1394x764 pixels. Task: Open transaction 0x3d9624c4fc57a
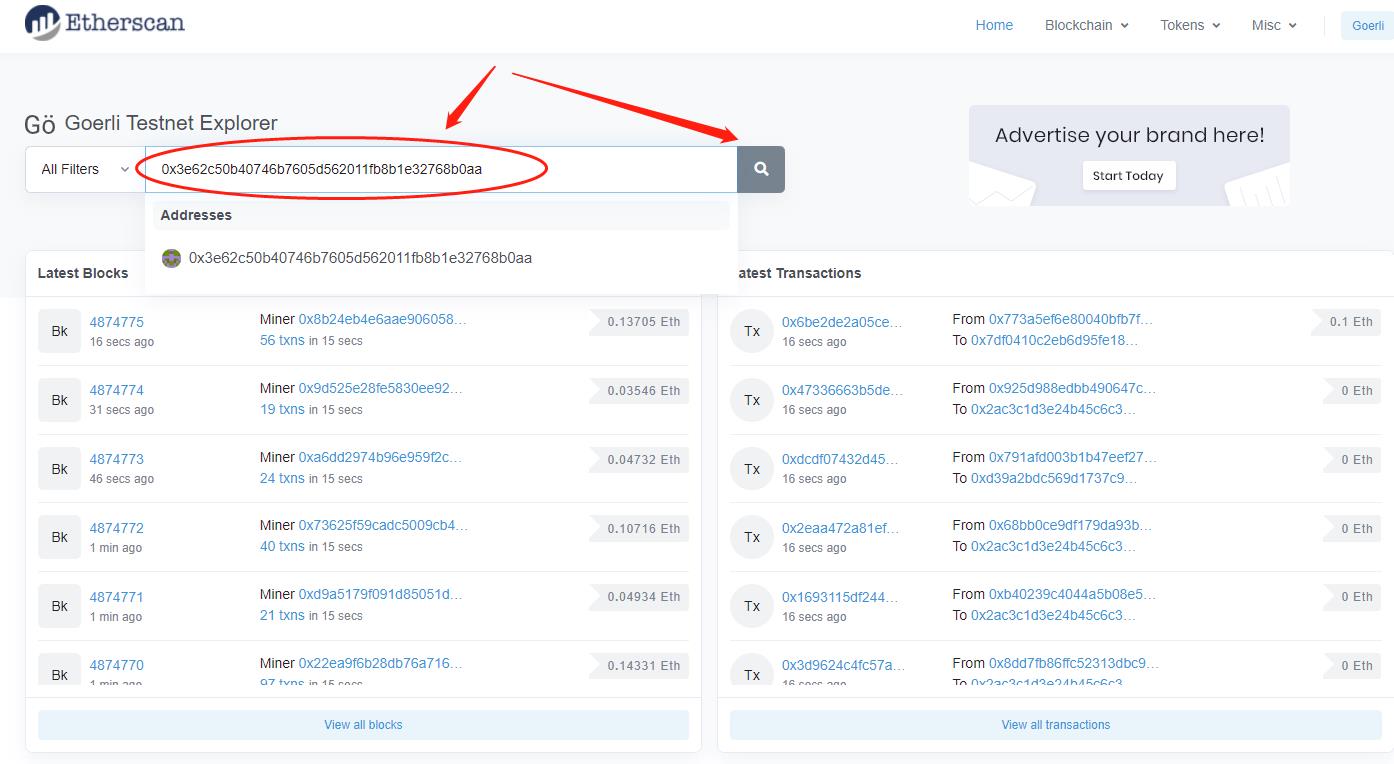click(x=844, y=665)
